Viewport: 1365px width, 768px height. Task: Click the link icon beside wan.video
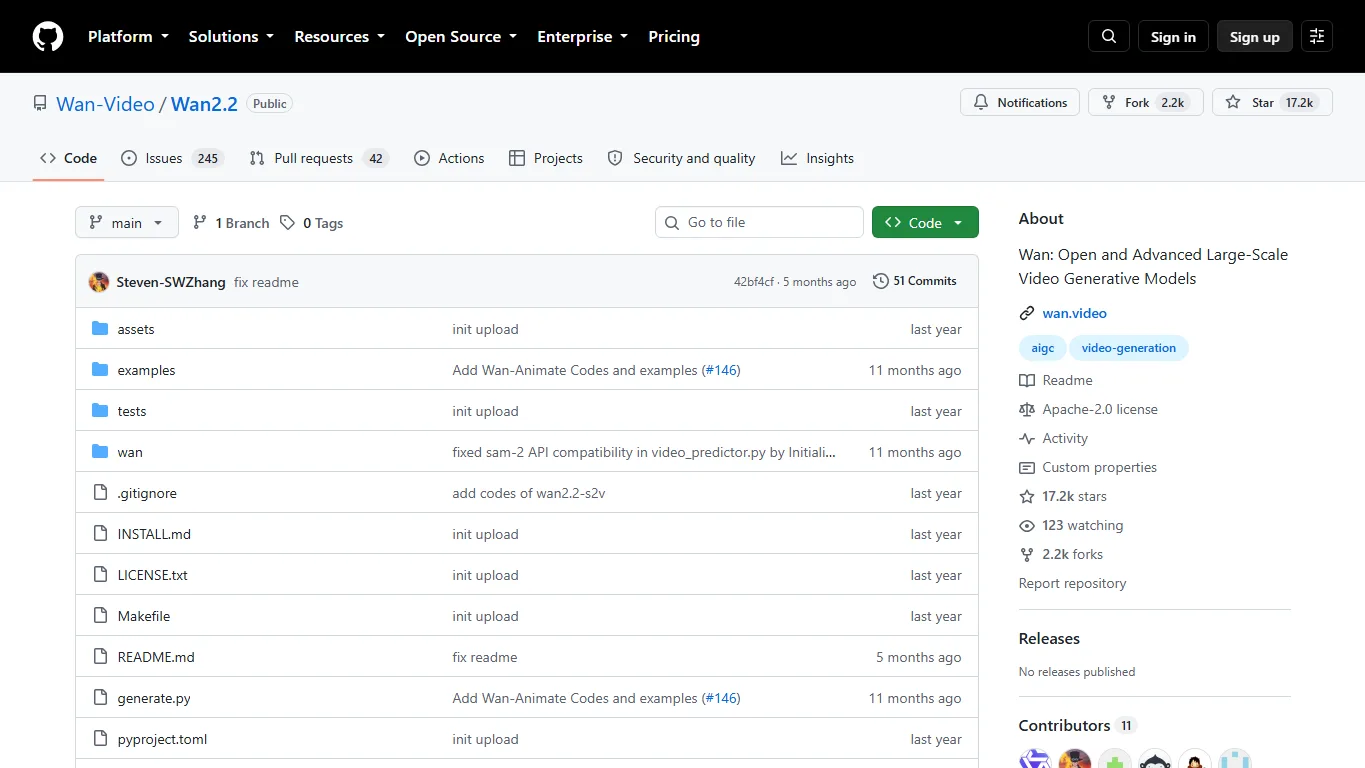pos(1027,313)
